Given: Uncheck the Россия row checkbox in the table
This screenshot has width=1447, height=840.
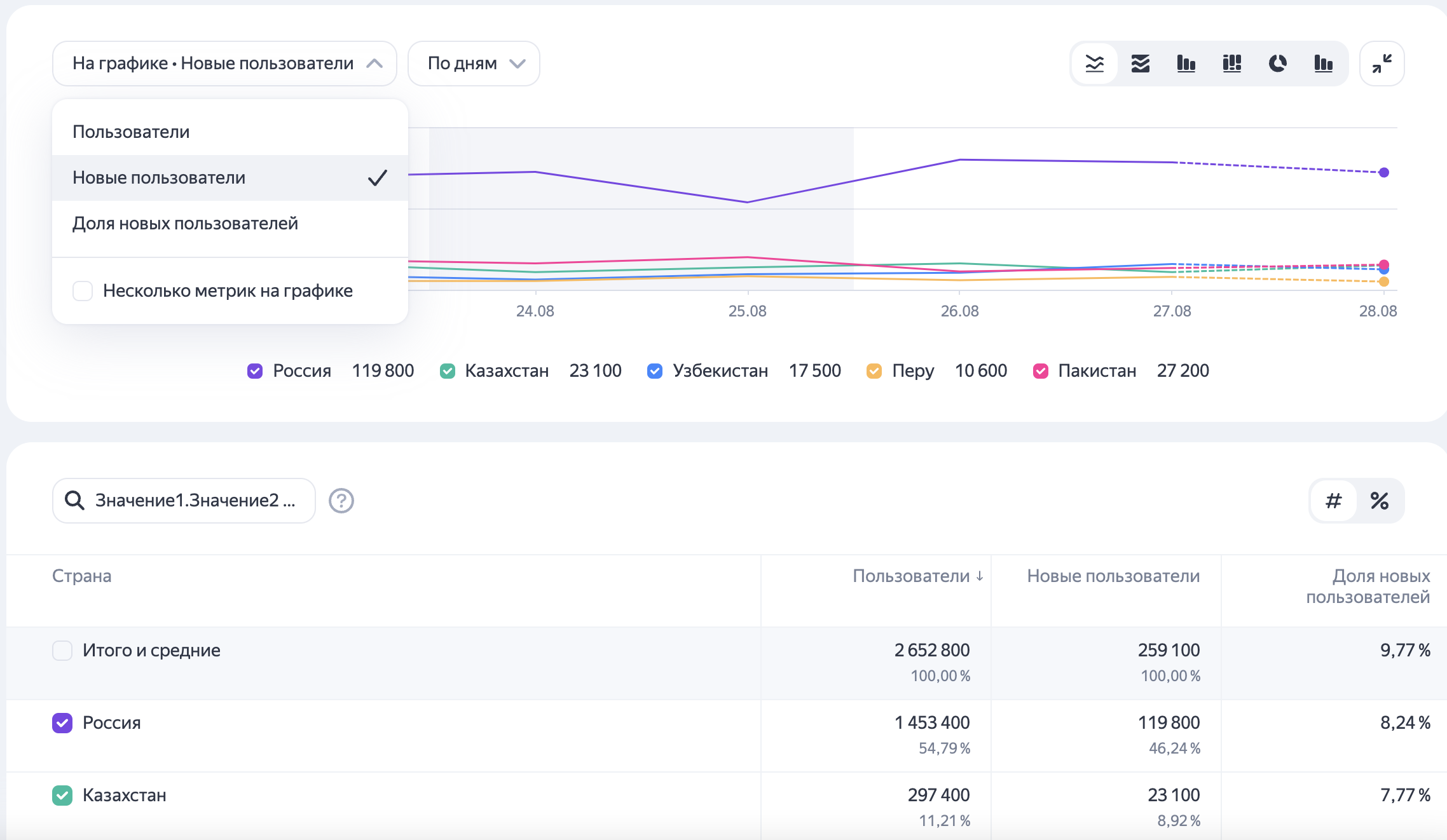Looking at the screenshot, I should (62, 723).
